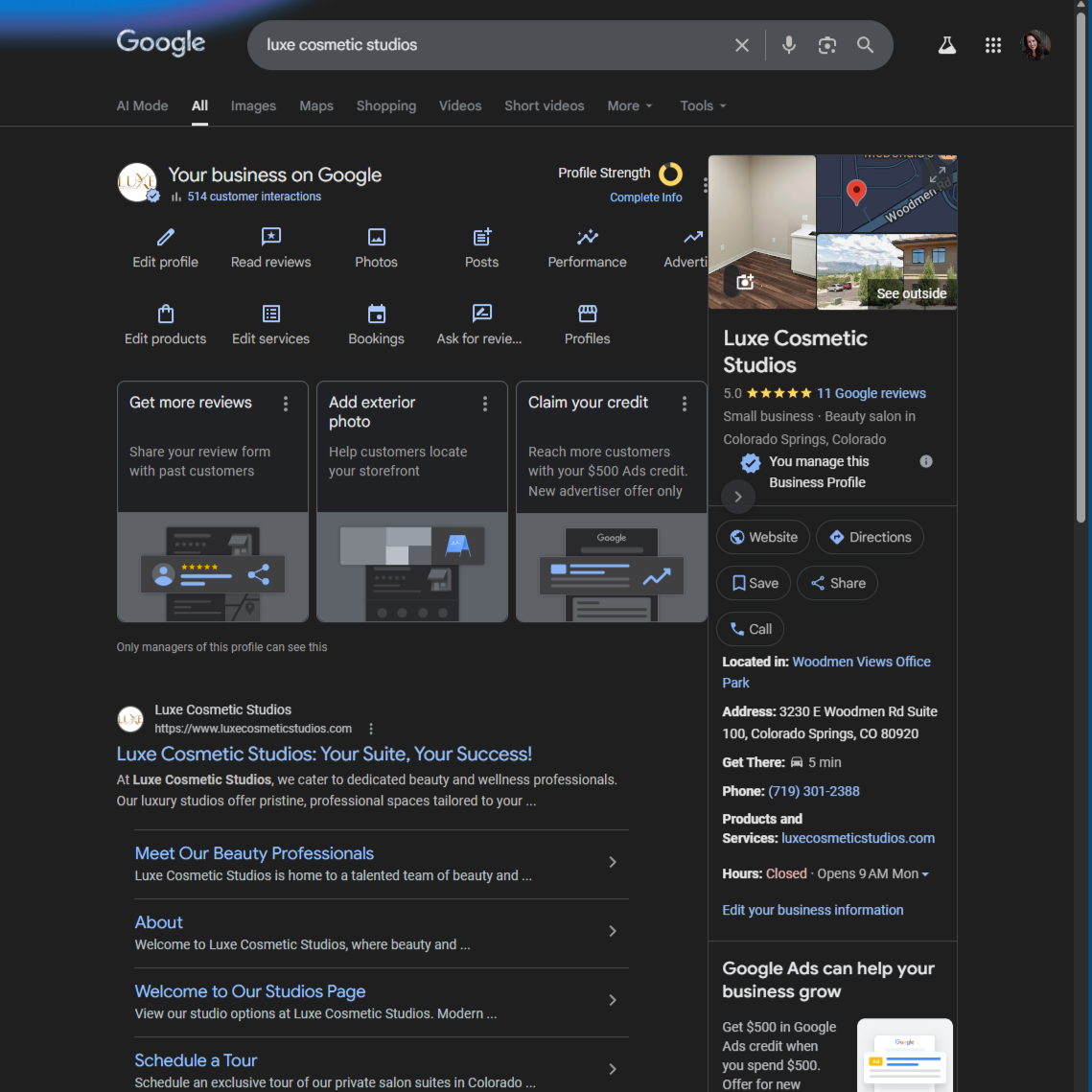The height and width of the screenshot is (1092, 1092).
Task: Expand business hours next to Opens 9 AM Mon
Action: coord(925,874)
